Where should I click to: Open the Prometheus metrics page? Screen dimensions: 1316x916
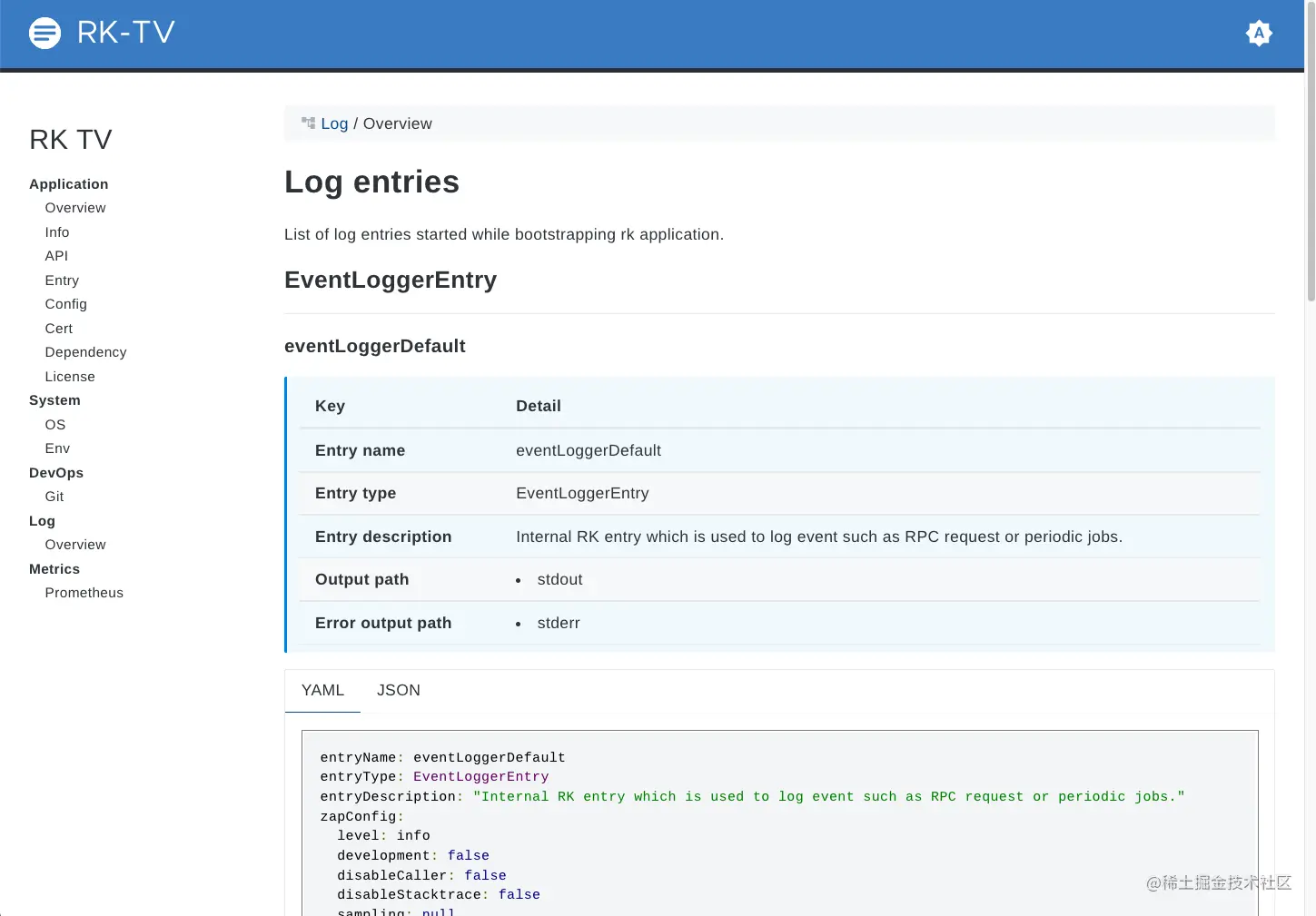(x=84, y=593)
